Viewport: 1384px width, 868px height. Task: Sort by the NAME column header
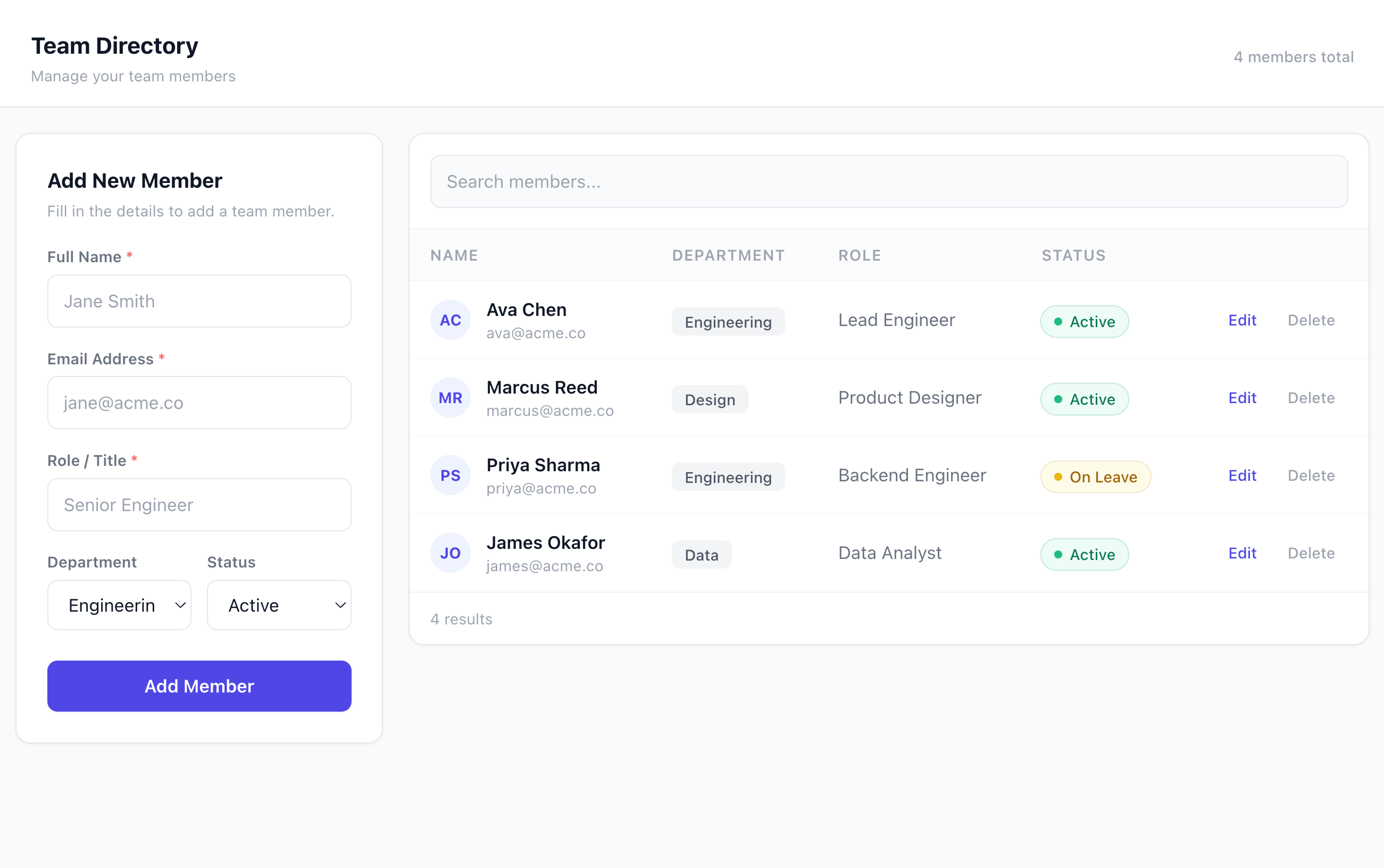(x=453, y=255)
